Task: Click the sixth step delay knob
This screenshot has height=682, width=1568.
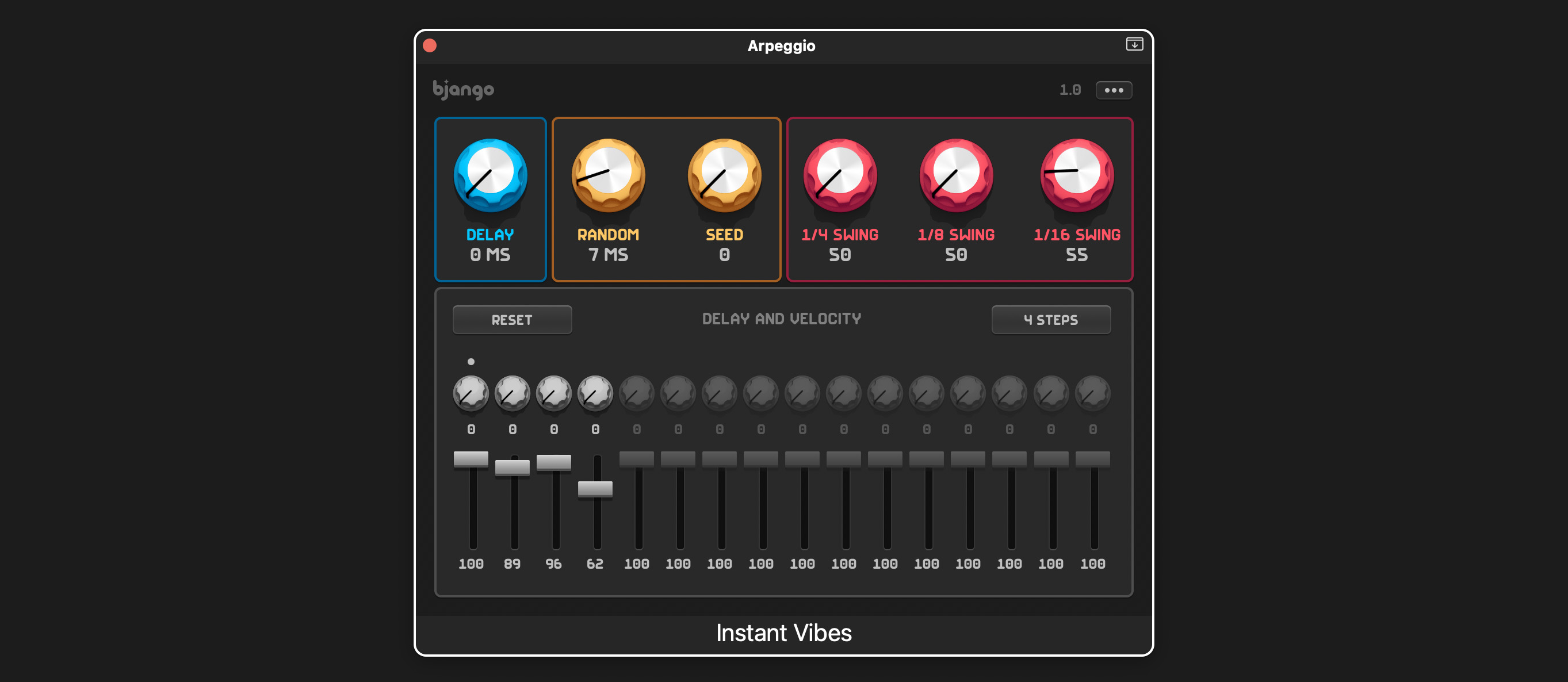Action: click(678, 393)
